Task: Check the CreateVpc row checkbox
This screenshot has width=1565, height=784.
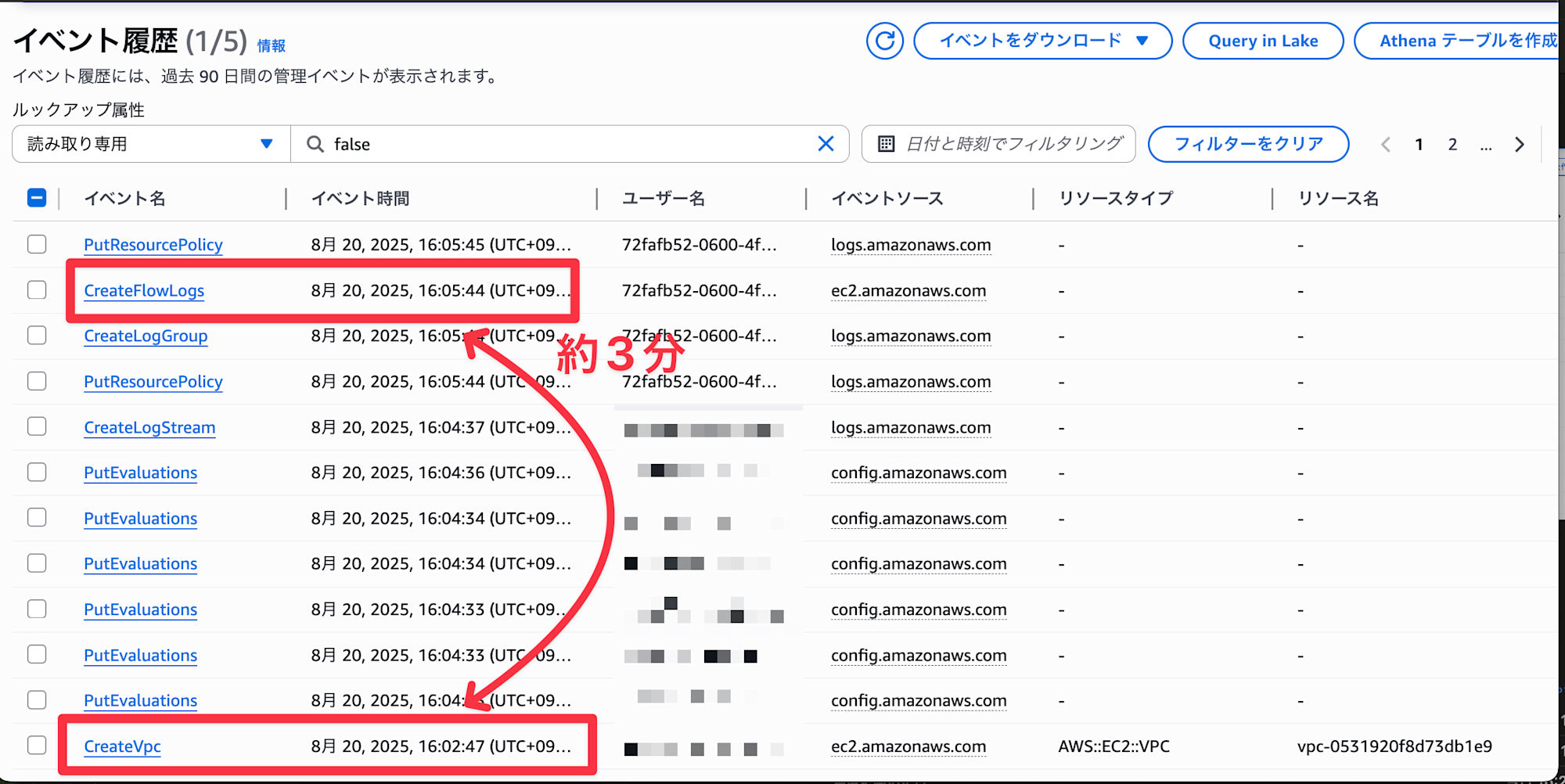Action: pos(37,745)
